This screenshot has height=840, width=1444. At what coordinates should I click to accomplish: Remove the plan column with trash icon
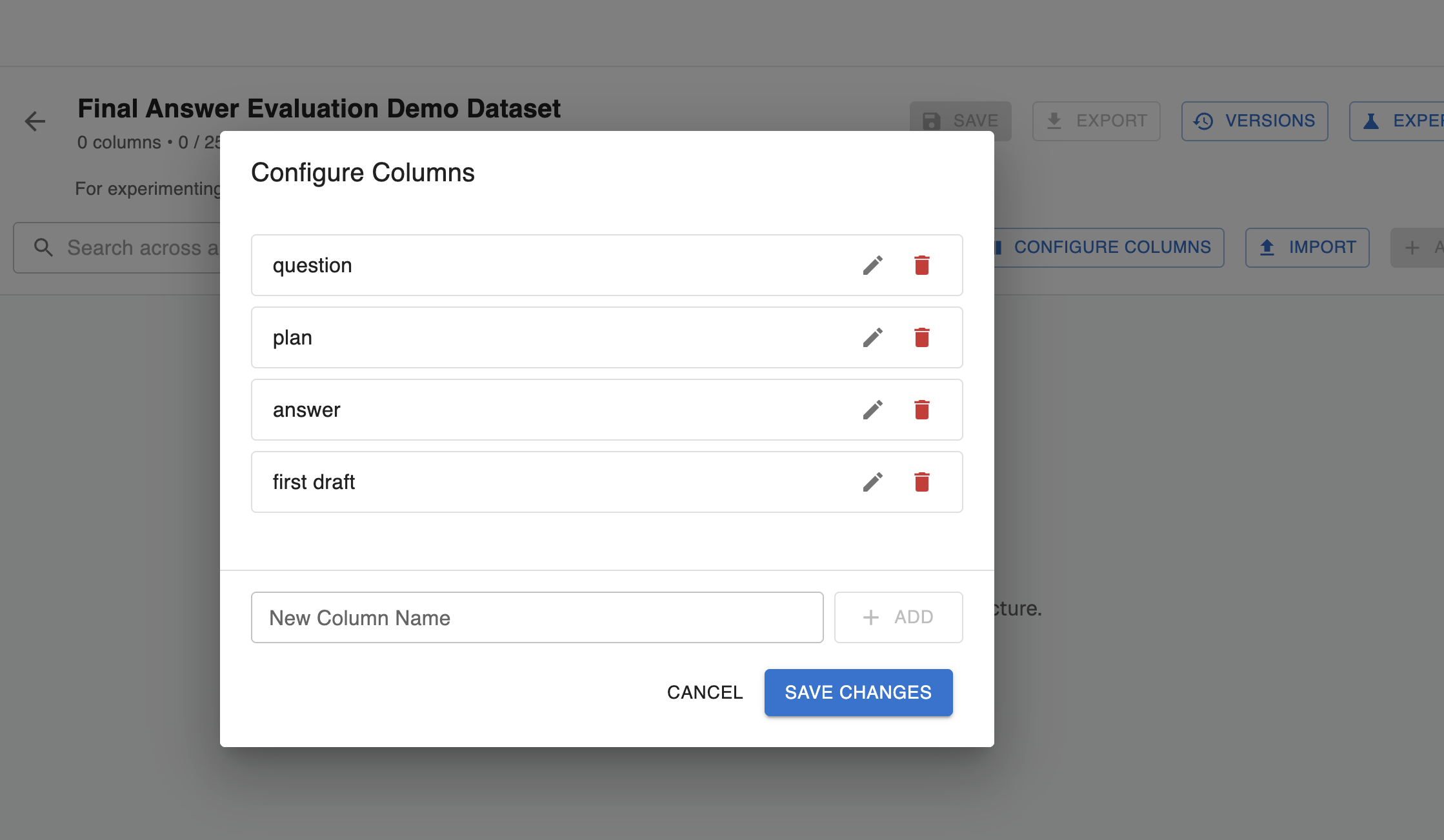point(921,337)
